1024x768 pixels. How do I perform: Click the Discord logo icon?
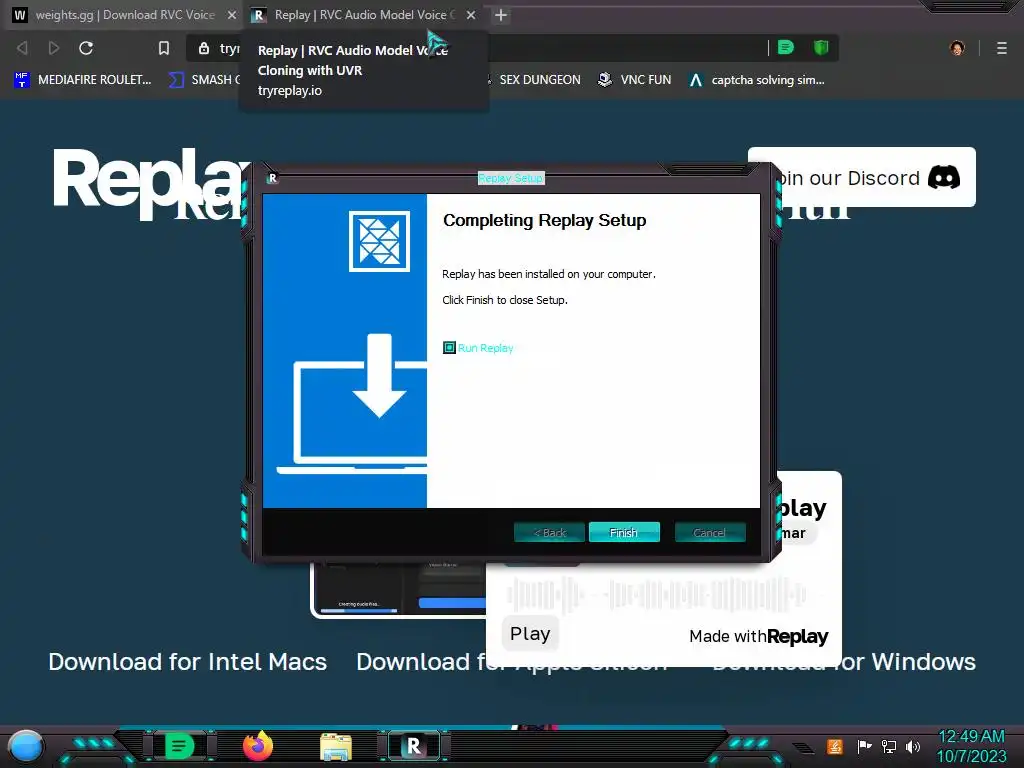coord(944,177)
